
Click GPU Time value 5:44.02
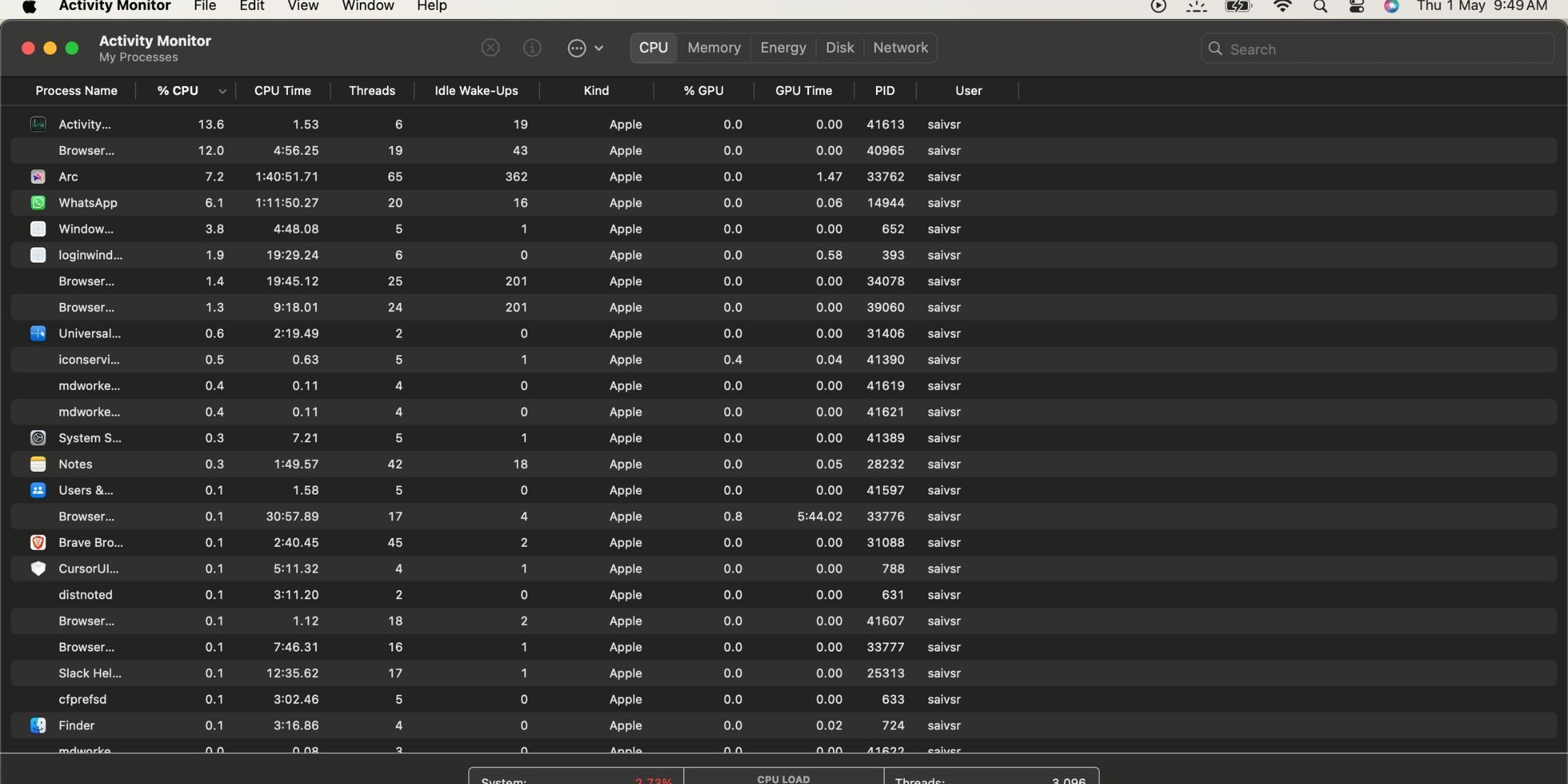click(x=820, y=516)
